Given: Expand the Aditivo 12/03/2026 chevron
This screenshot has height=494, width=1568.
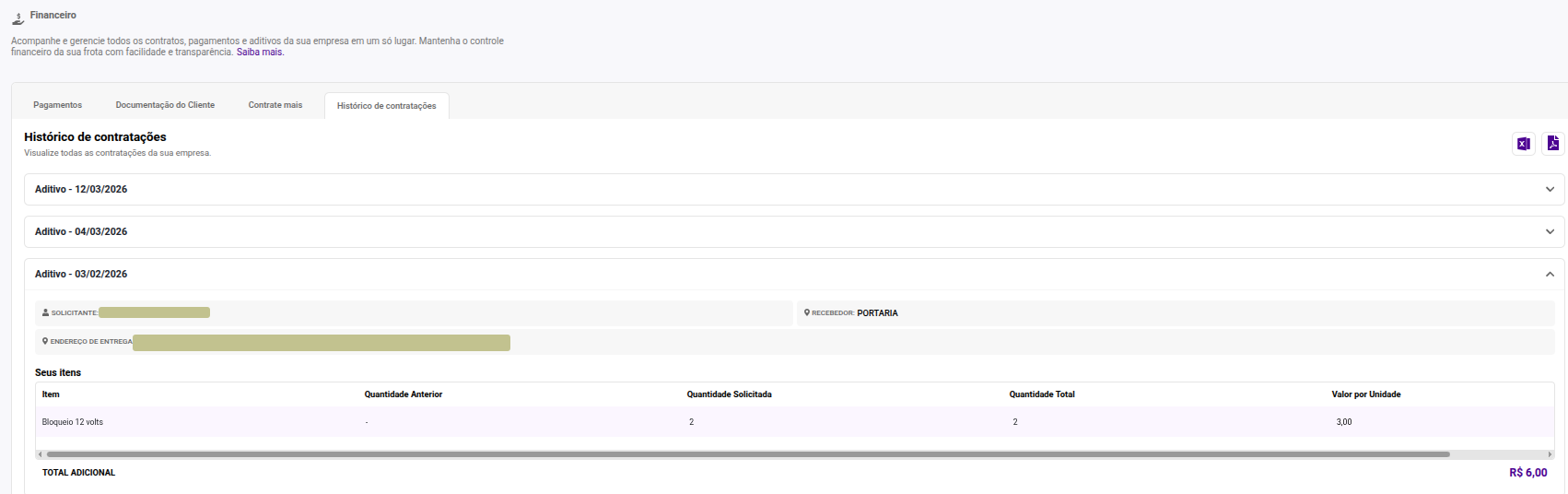Looking at the screenshot, I should [x=1550, y=189].
